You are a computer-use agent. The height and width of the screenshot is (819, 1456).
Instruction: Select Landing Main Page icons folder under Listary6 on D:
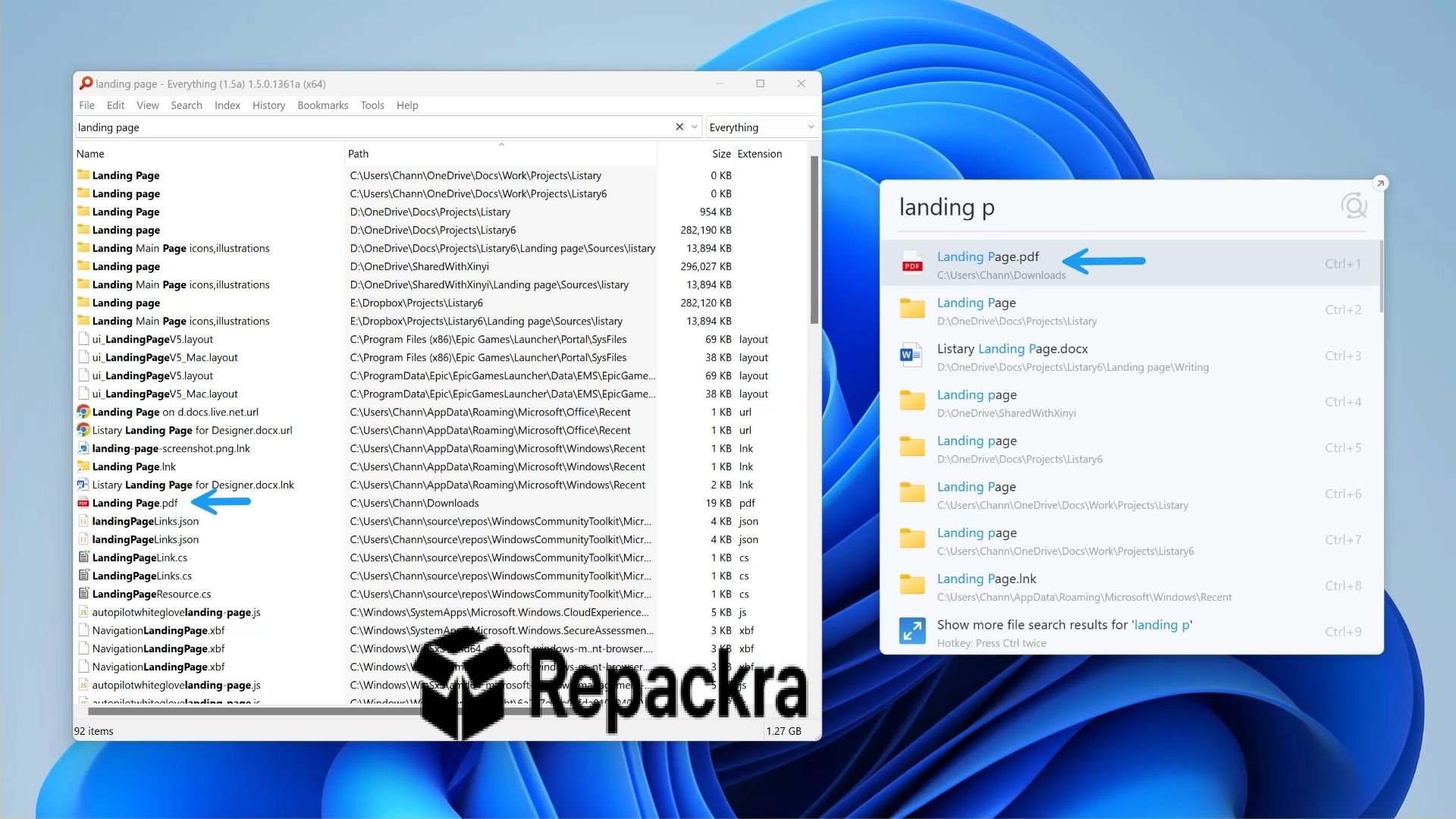180,248
